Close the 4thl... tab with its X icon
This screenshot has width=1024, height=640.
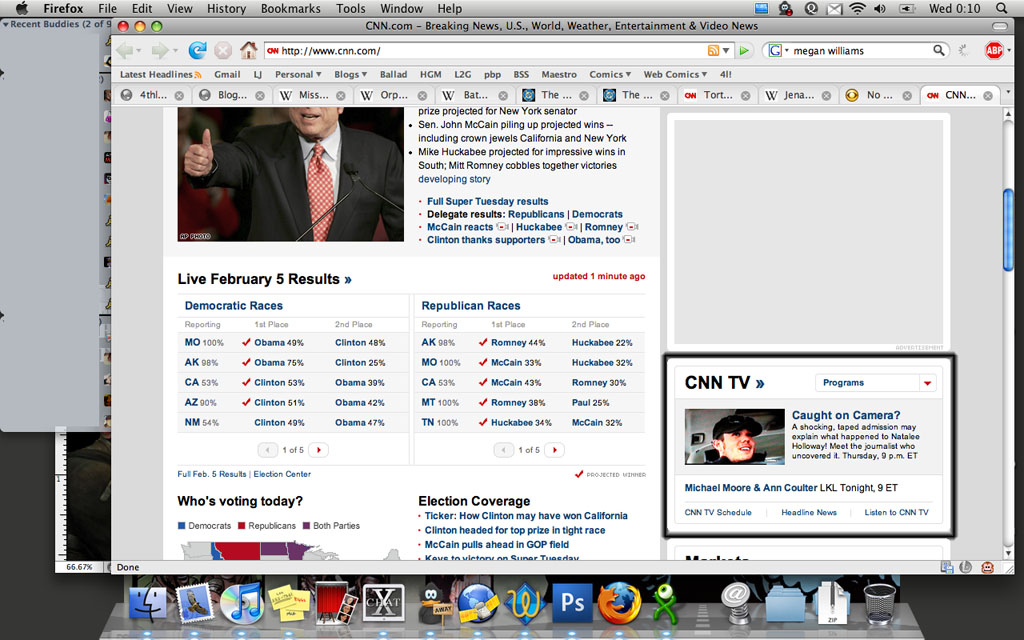179,96
